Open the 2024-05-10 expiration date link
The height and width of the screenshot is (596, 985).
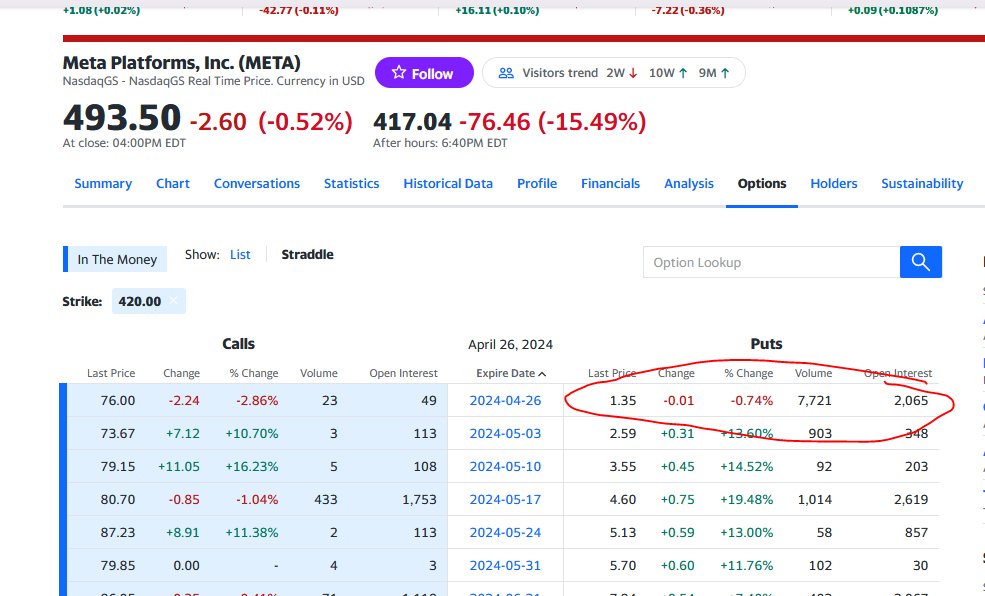point(505,467)
